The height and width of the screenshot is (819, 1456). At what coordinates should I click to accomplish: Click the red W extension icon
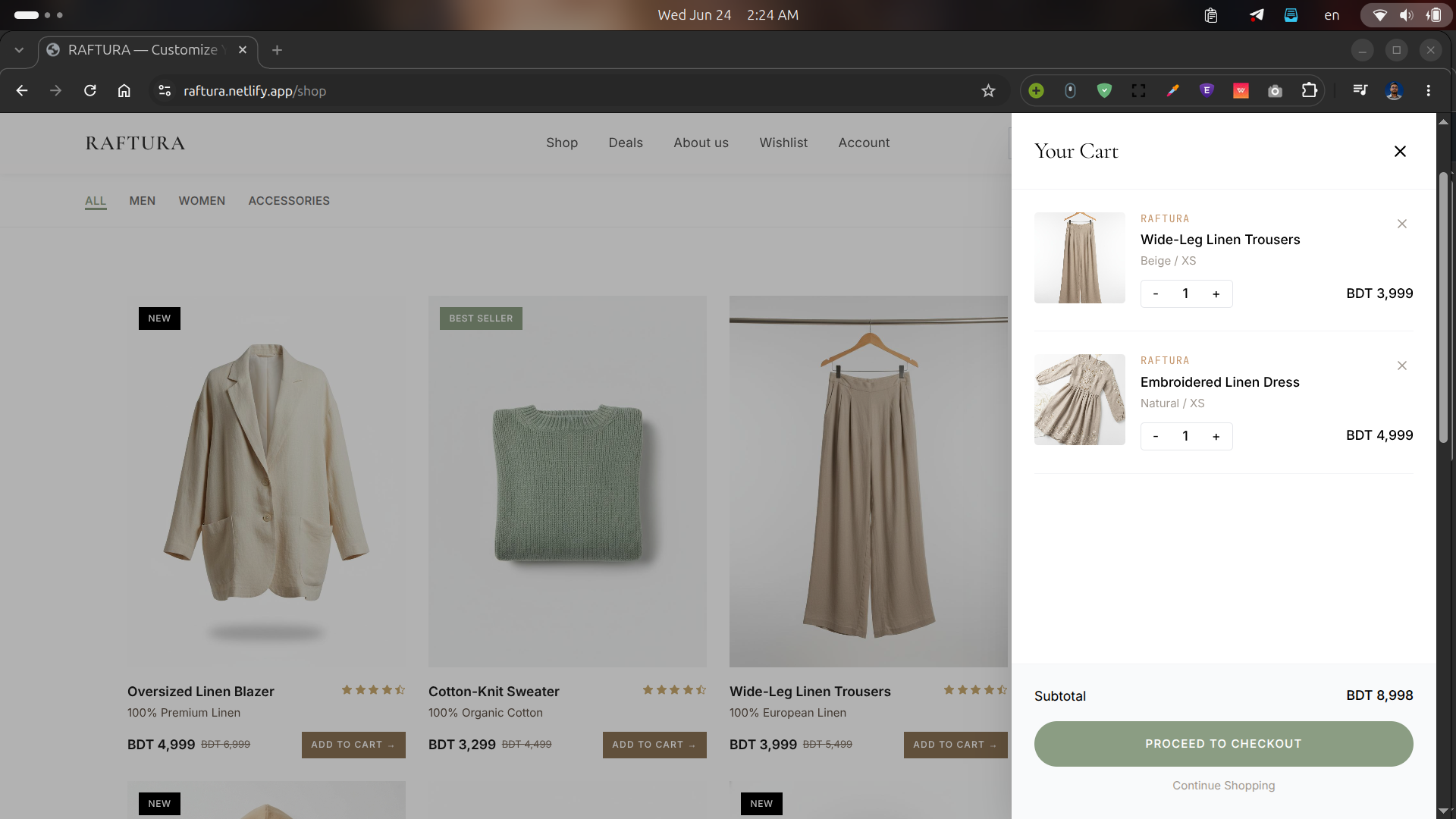(1241, 91)
